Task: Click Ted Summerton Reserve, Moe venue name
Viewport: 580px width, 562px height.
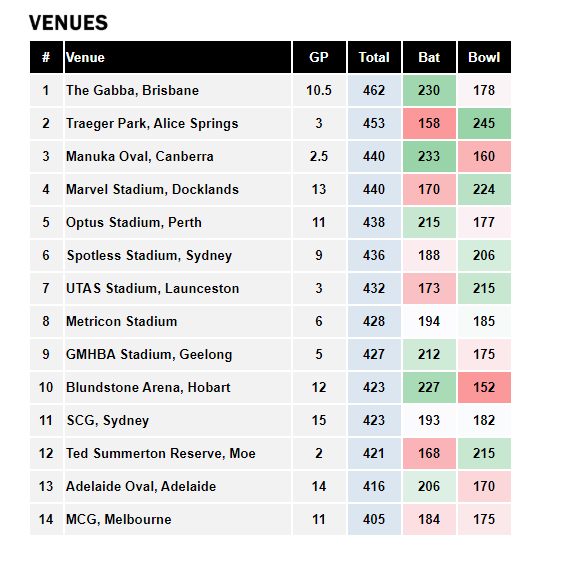Action: tap(161, 453)
